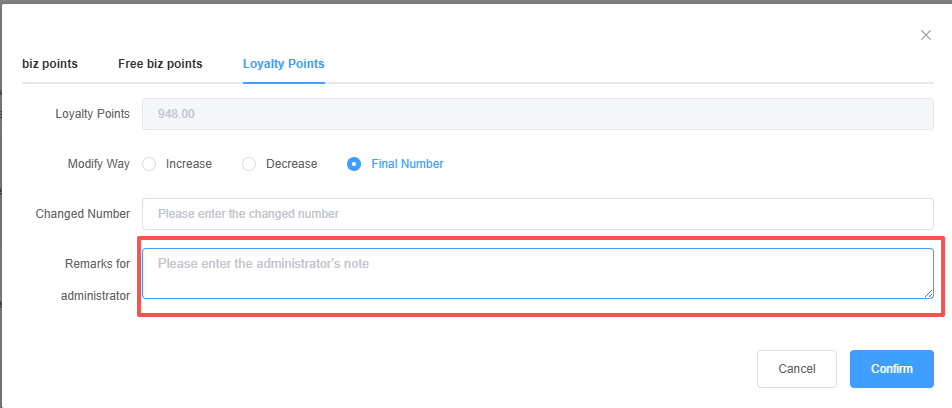The height and width of the screenshot is (408, 952).
Task: Open the Free biz points tab
Action: coord(160,64)
